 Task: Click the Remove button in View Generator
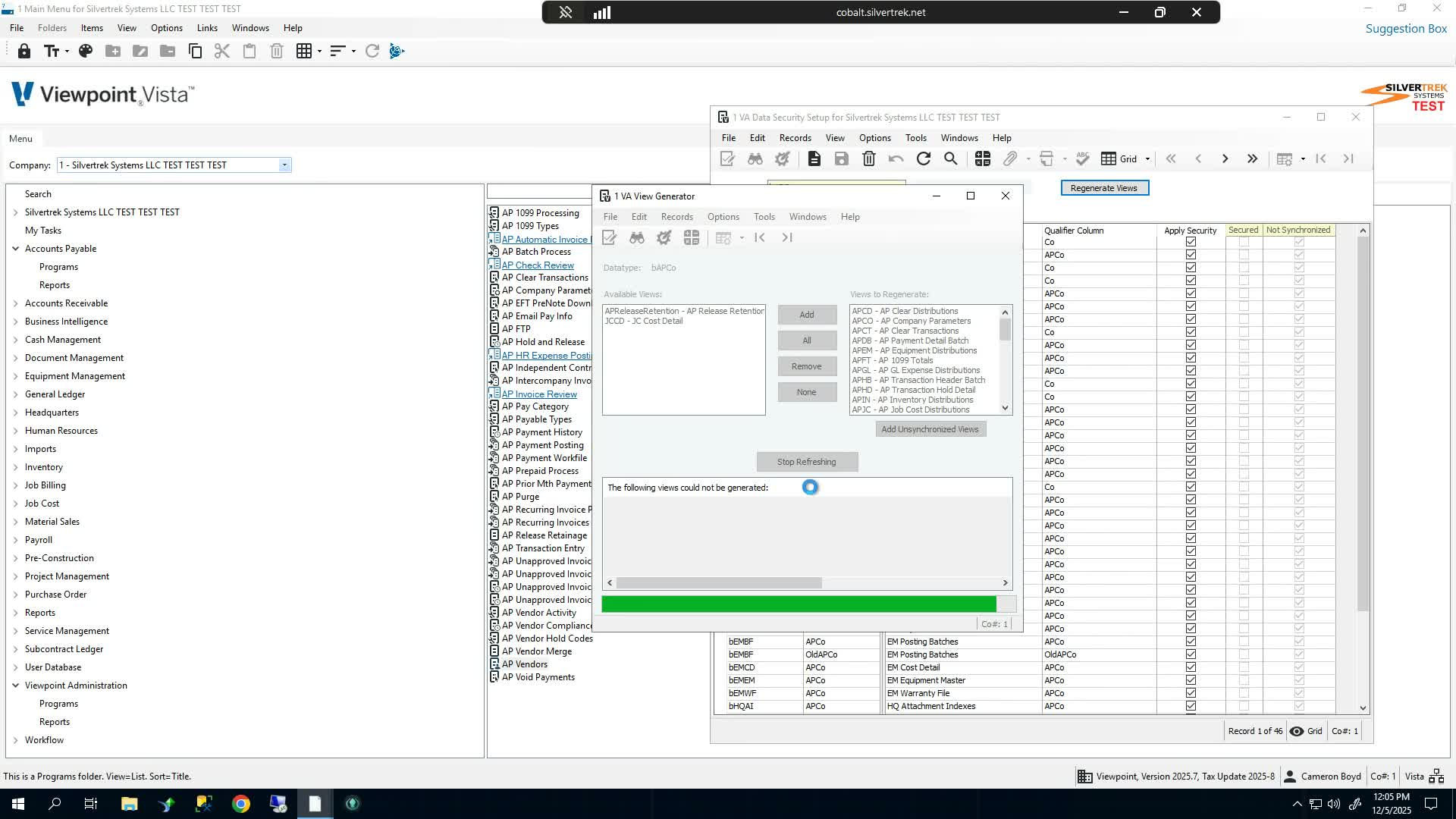(x=807, y=366)
